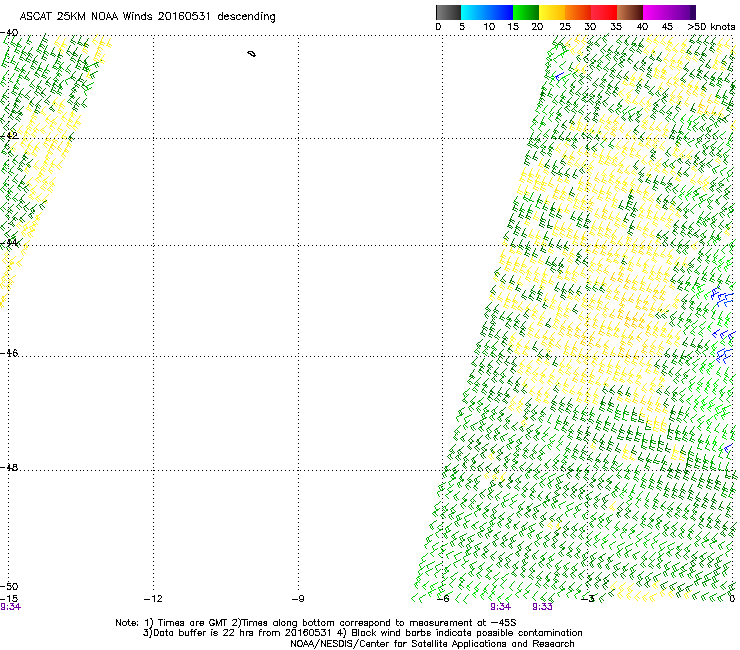Select the magenta-purple 40-50 knots legend segment
This screenshot has height=650, width=740.
669,12
